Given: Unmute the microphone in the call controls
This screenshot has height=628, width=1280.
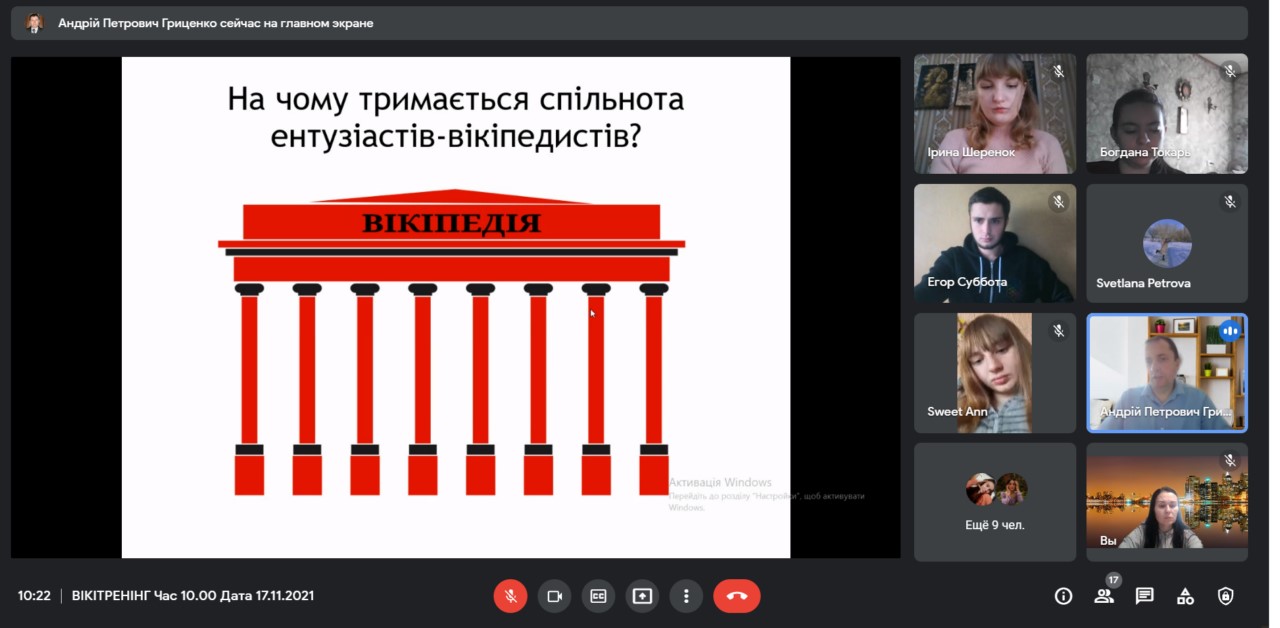Looking at the screenshot, I should coord(510,596).
